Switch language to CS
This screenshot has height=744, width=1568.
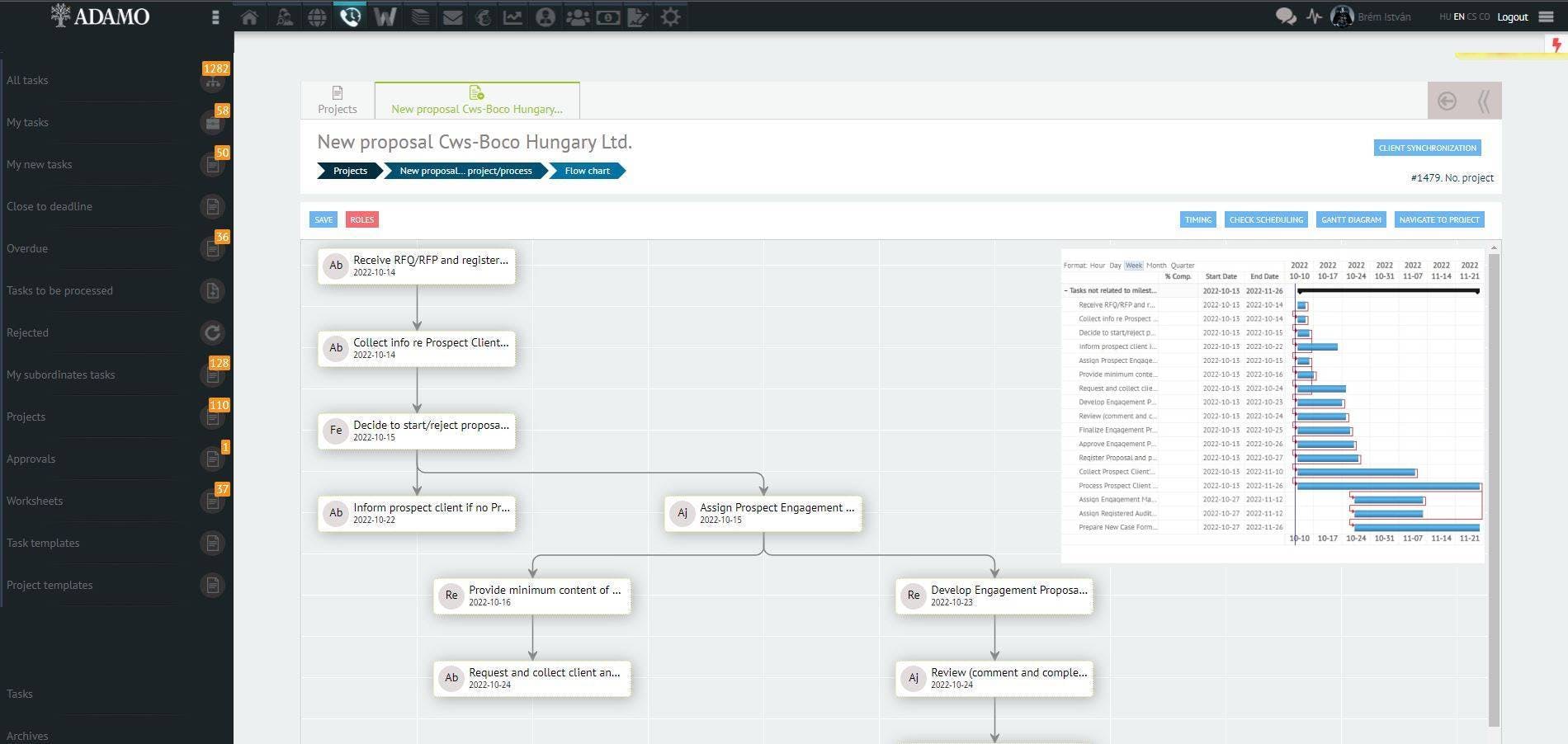(x=1472, y=16)
